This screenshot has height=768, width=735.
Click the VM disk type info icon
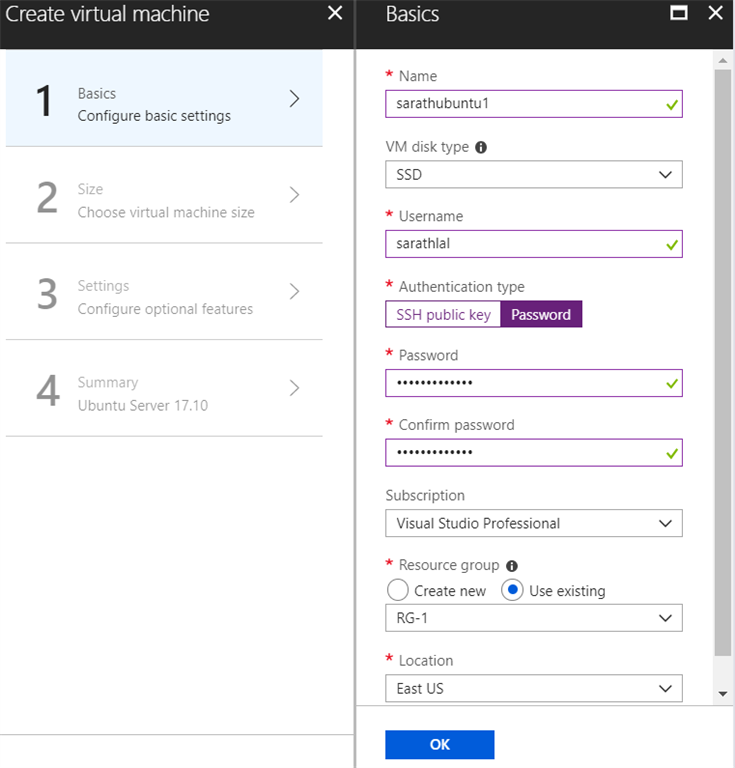pos(481,147)
